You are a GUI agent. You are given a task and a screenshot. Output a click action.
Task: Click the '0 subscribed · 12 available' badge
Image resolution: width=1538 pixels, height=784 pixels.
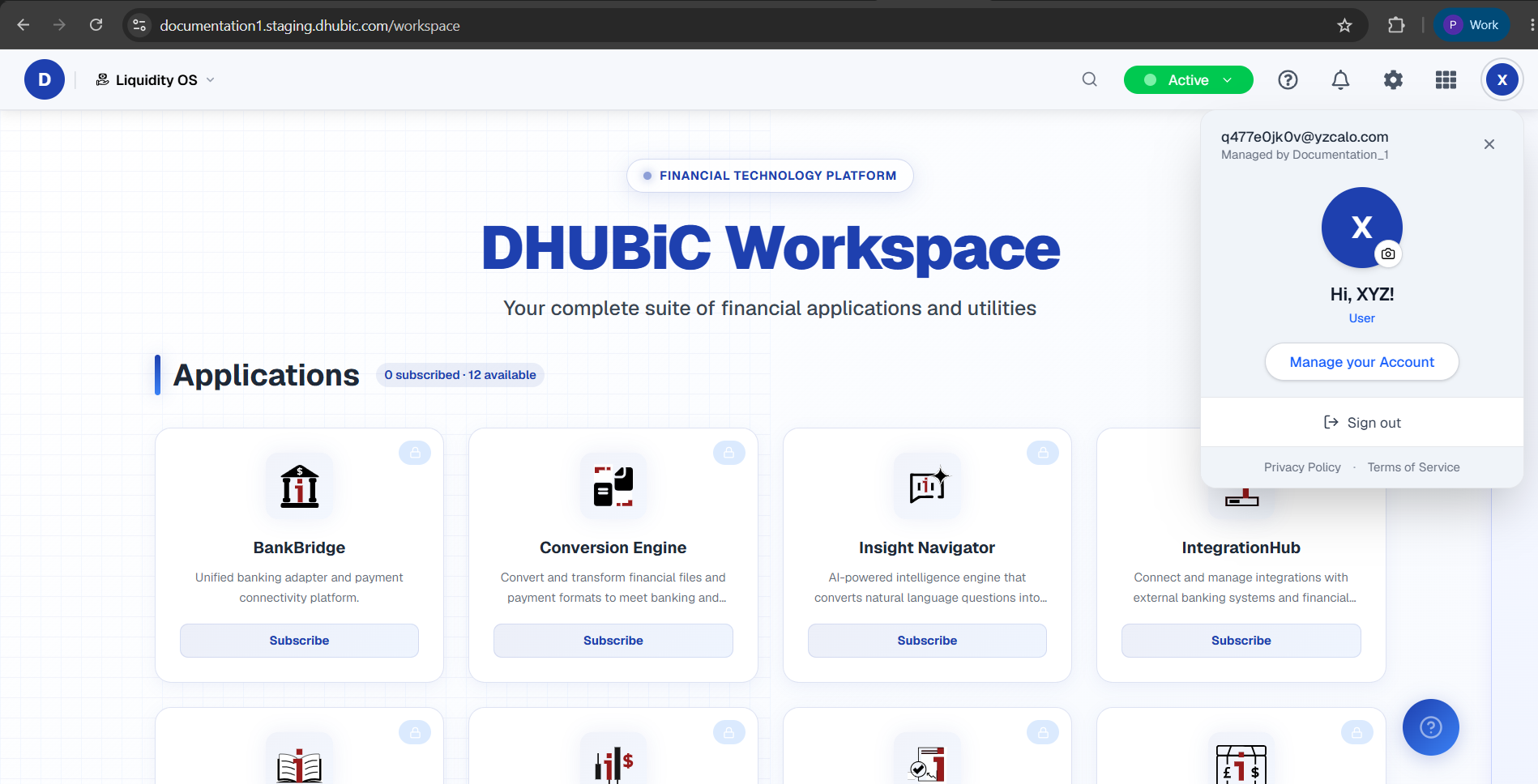click(x=459, y=375)
